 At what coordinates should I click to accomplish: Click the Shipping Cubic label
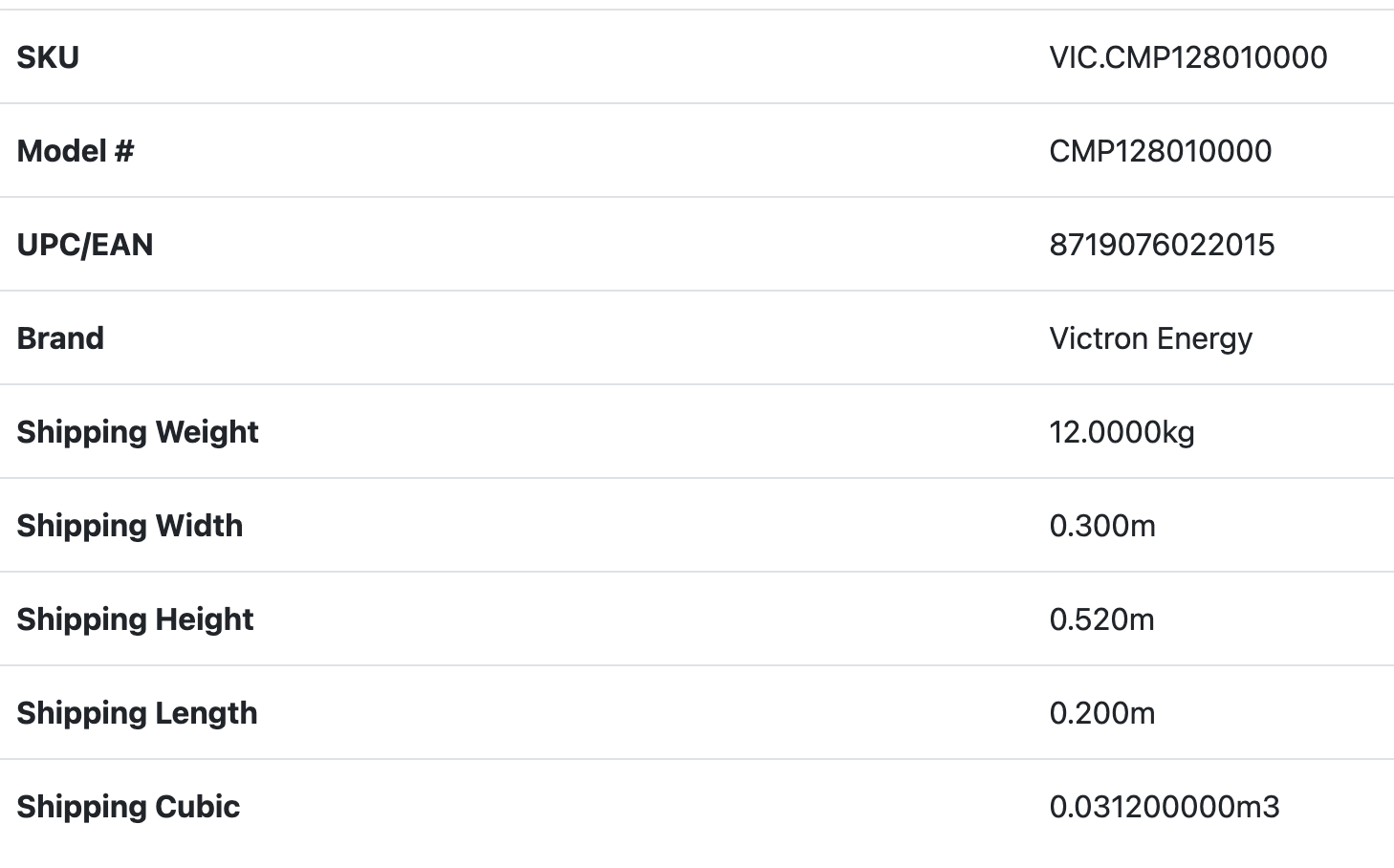(128, 807)
